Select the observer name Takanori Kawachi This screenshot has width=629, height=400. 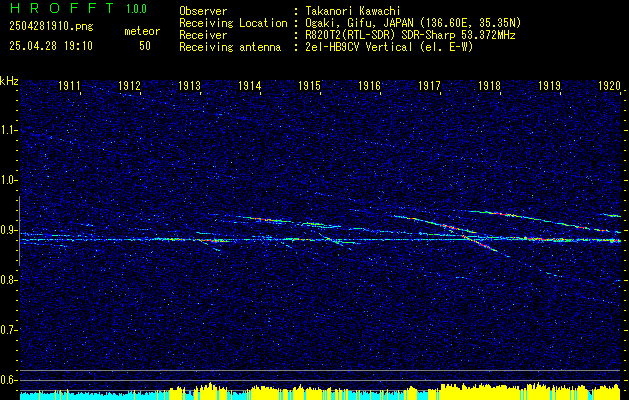[x=352, y=11]
